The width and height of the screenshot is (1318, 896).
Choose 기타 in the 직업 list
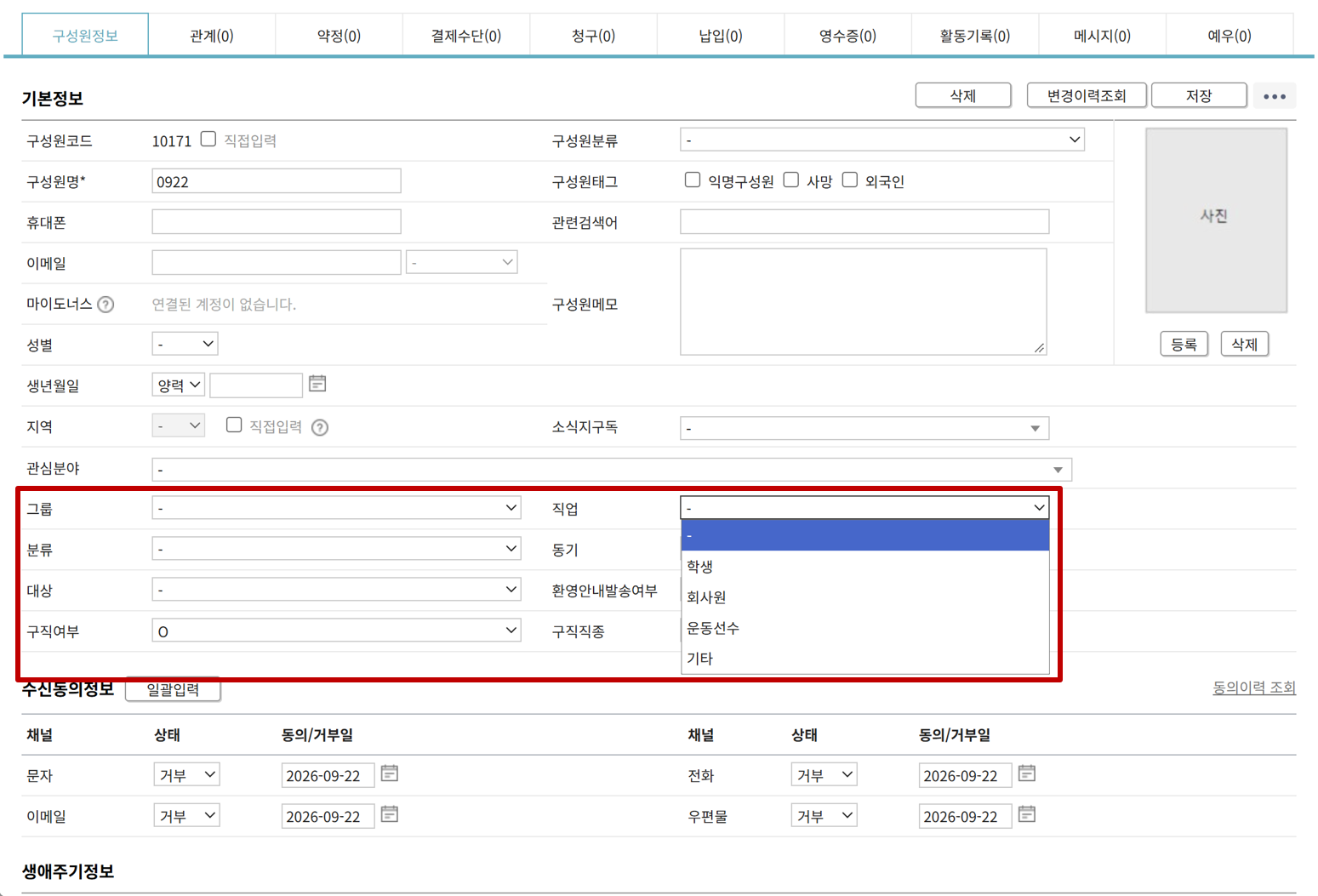(865, 659)
